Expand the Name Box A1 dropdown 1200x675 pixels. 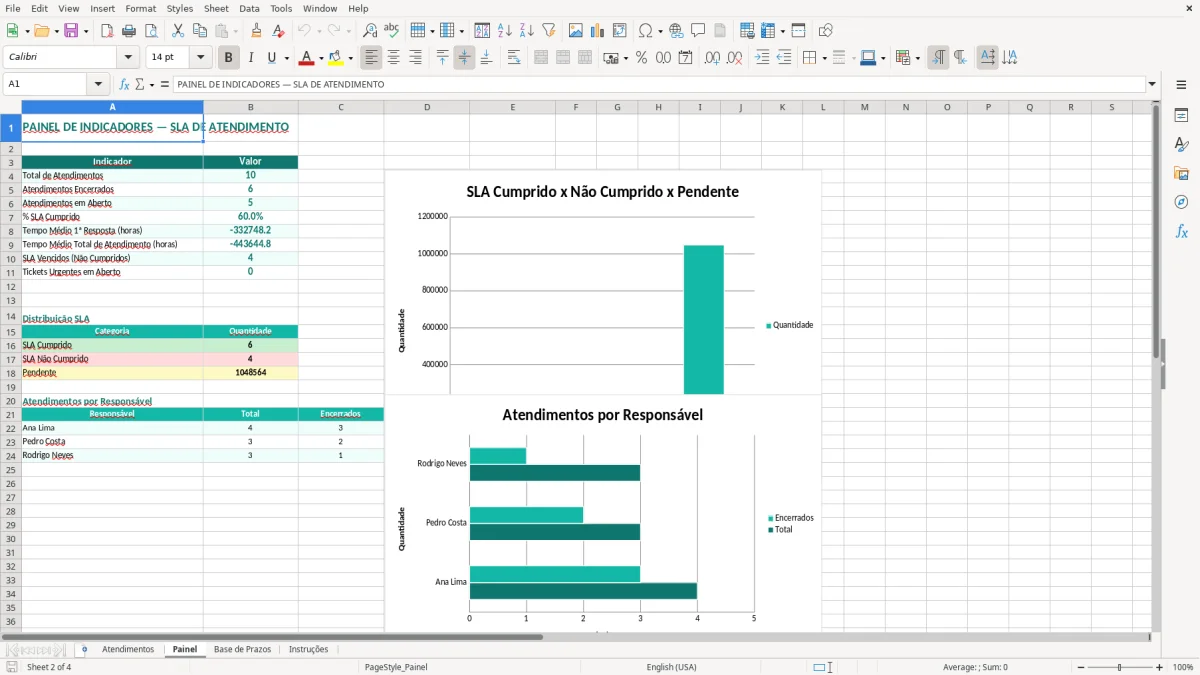[98, 84]
